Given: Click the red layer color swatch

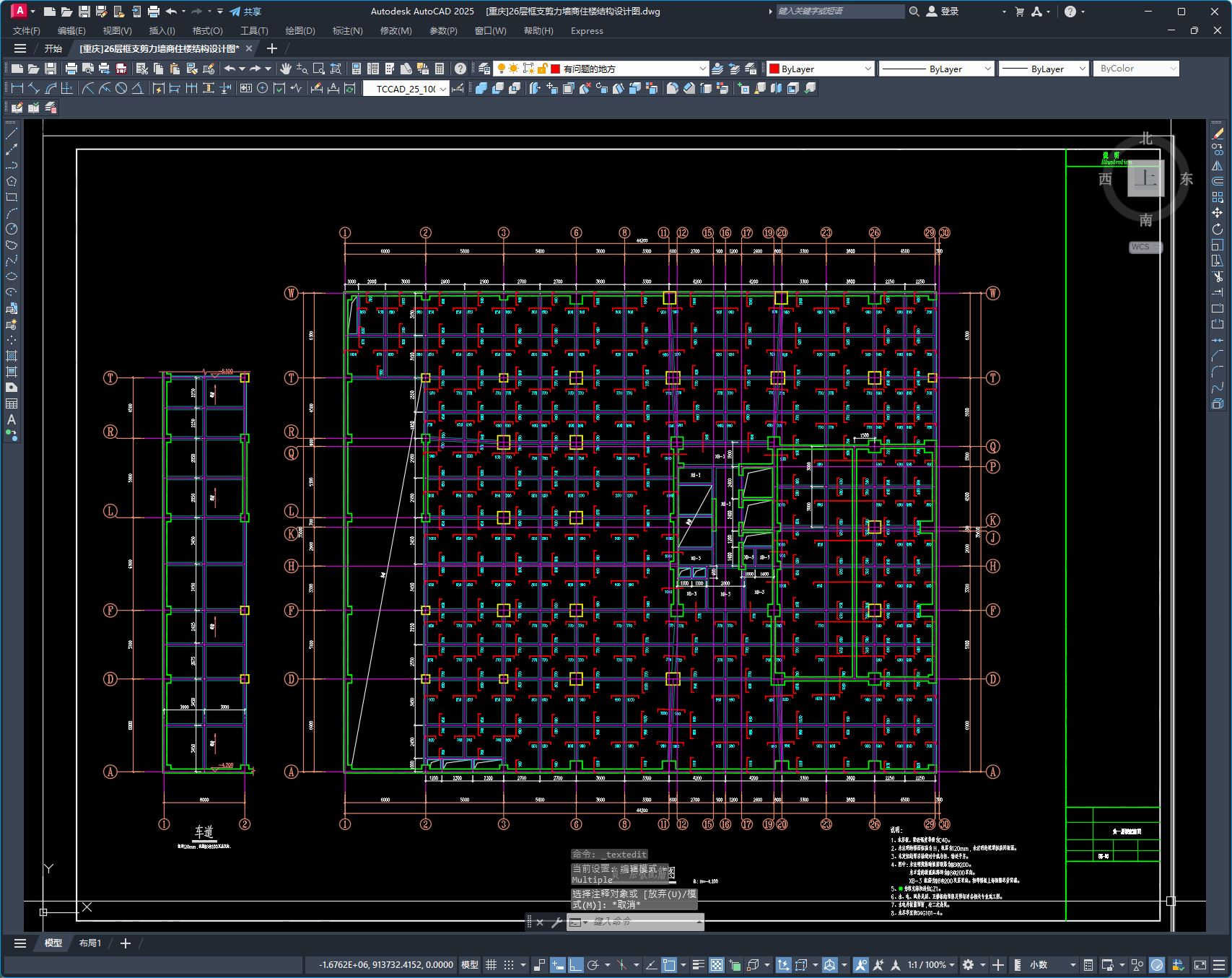Looking at the screenshot, I should tap(555, 69).
